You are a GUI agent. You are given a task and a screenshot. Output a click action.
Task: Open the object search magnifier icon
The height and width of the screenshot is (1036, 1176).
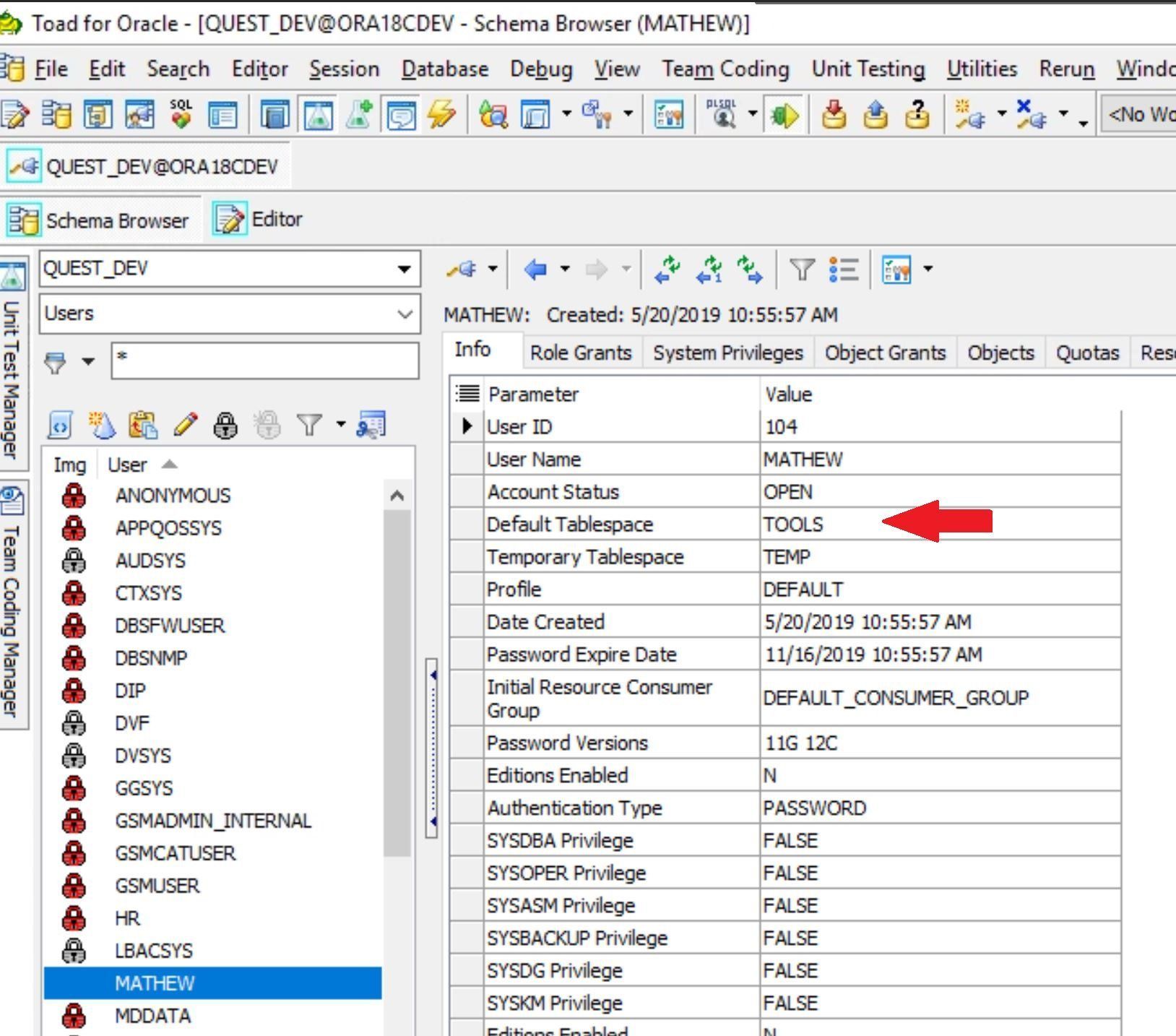[x=493, y=114]
